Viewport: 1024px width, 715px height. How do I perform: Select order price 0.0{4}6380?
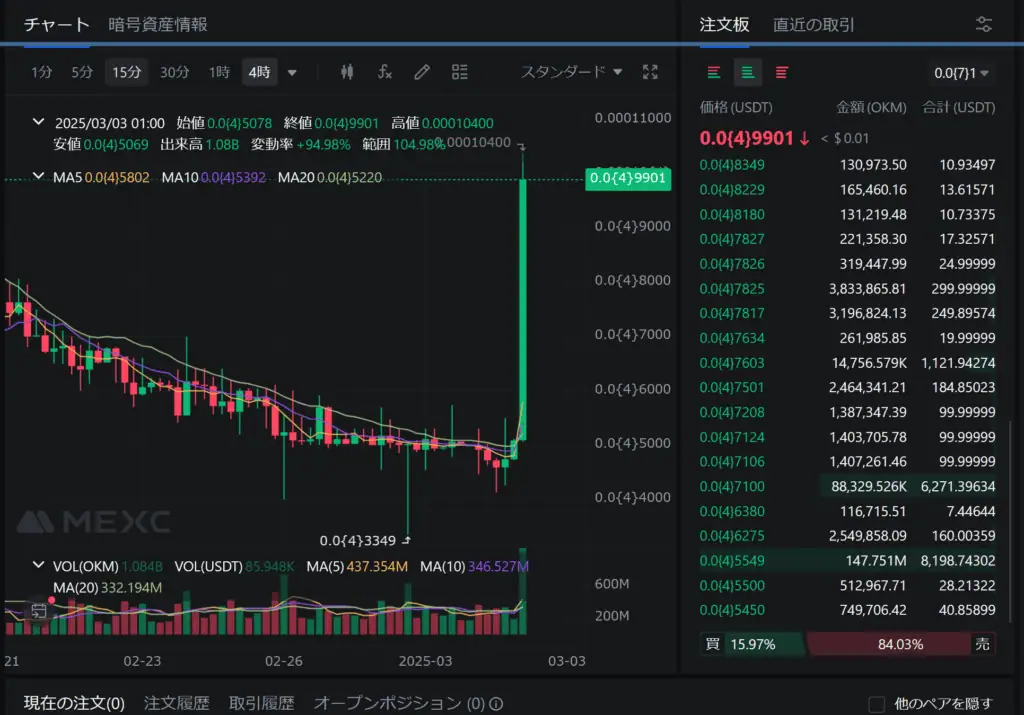(731, 511)
